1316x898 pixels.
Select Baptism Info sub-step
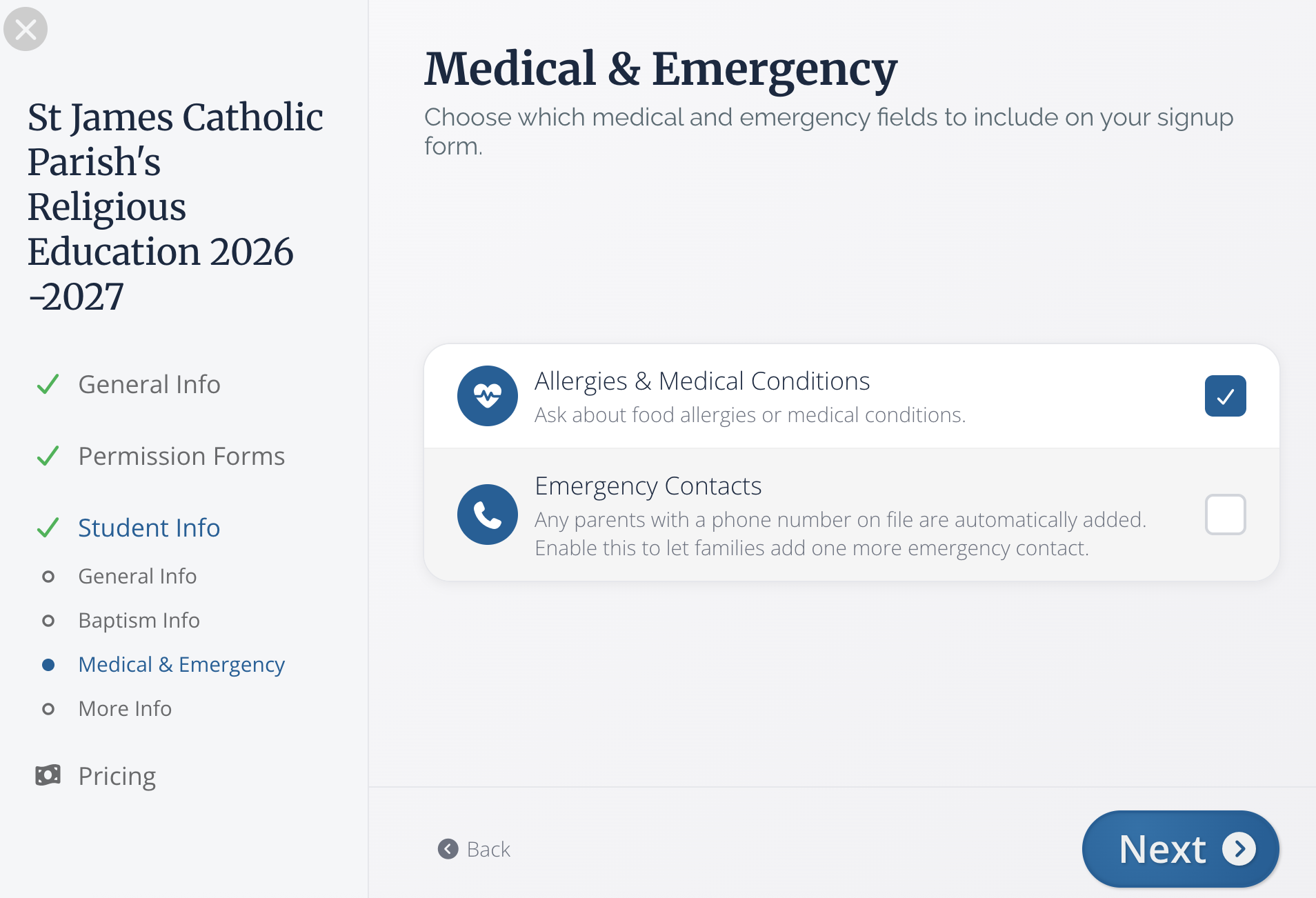(x=139, y=620)
